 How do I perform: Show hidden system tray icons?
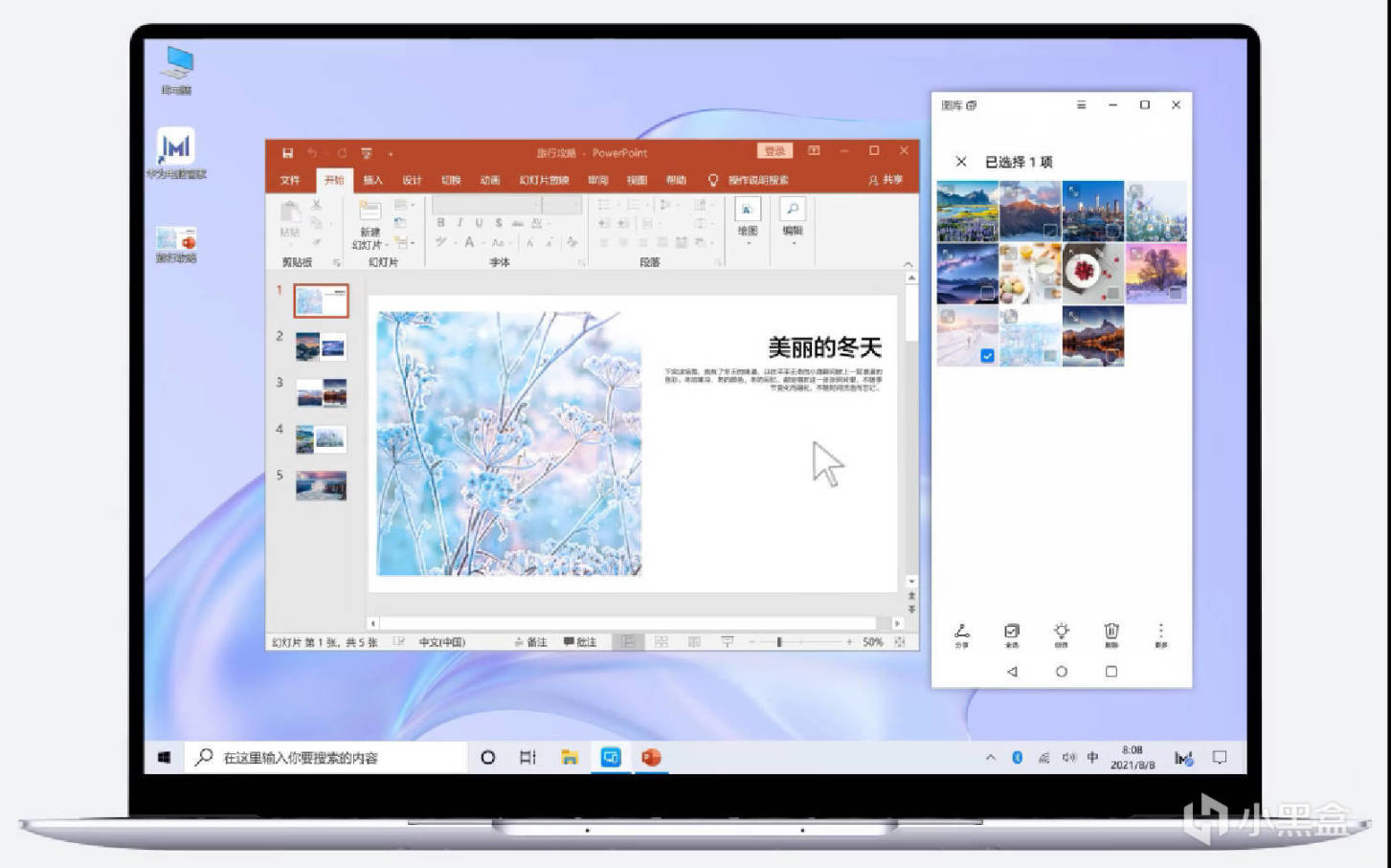point(990,758)
